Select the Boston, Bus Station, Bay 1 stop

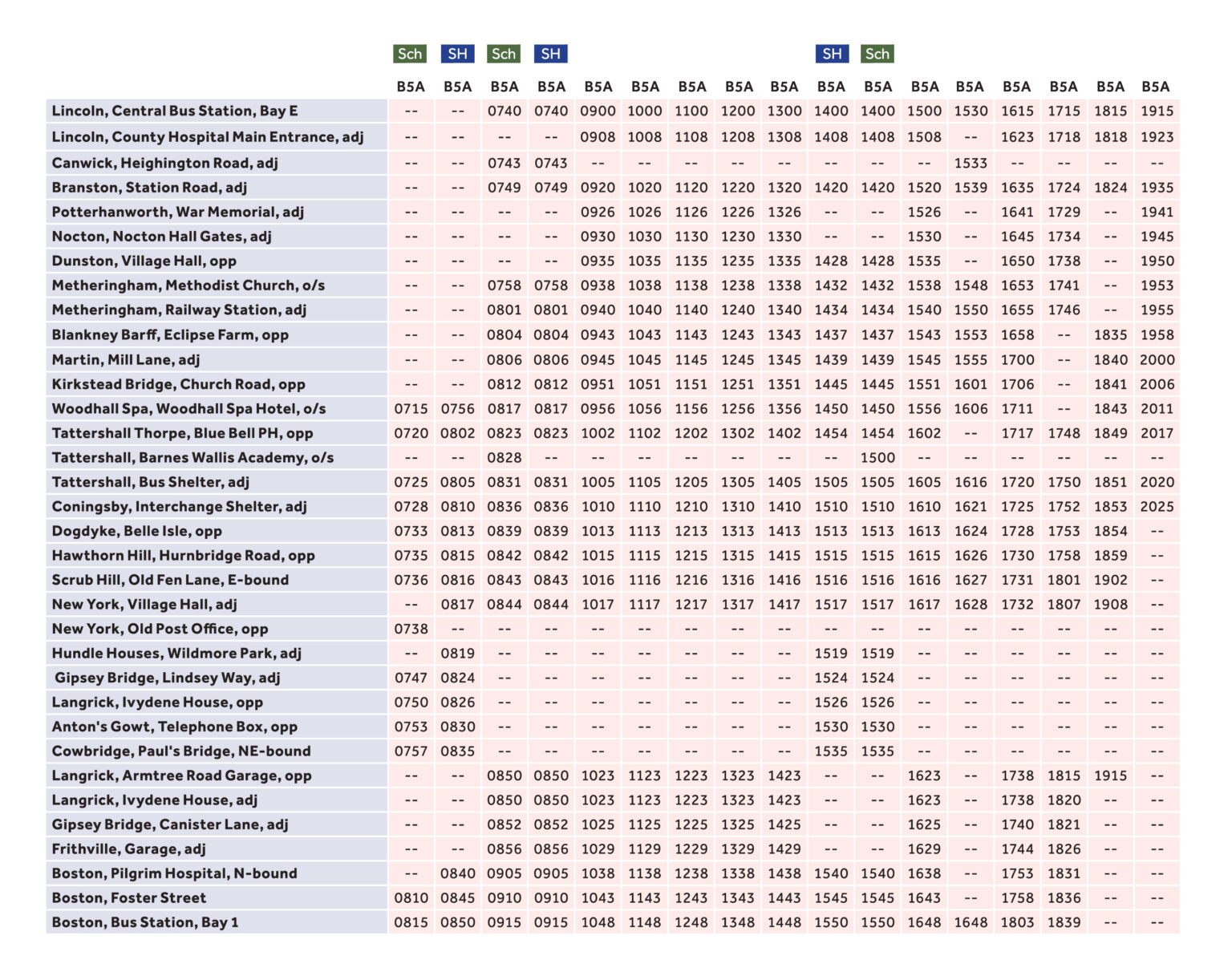(x=145, y=922)
